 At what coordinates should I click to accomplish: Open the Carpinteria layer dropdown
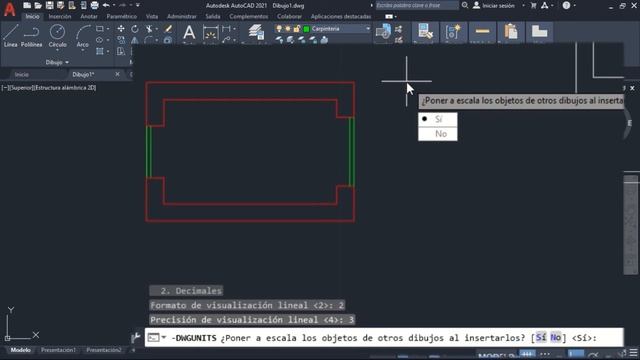click(x=368, y=29)
